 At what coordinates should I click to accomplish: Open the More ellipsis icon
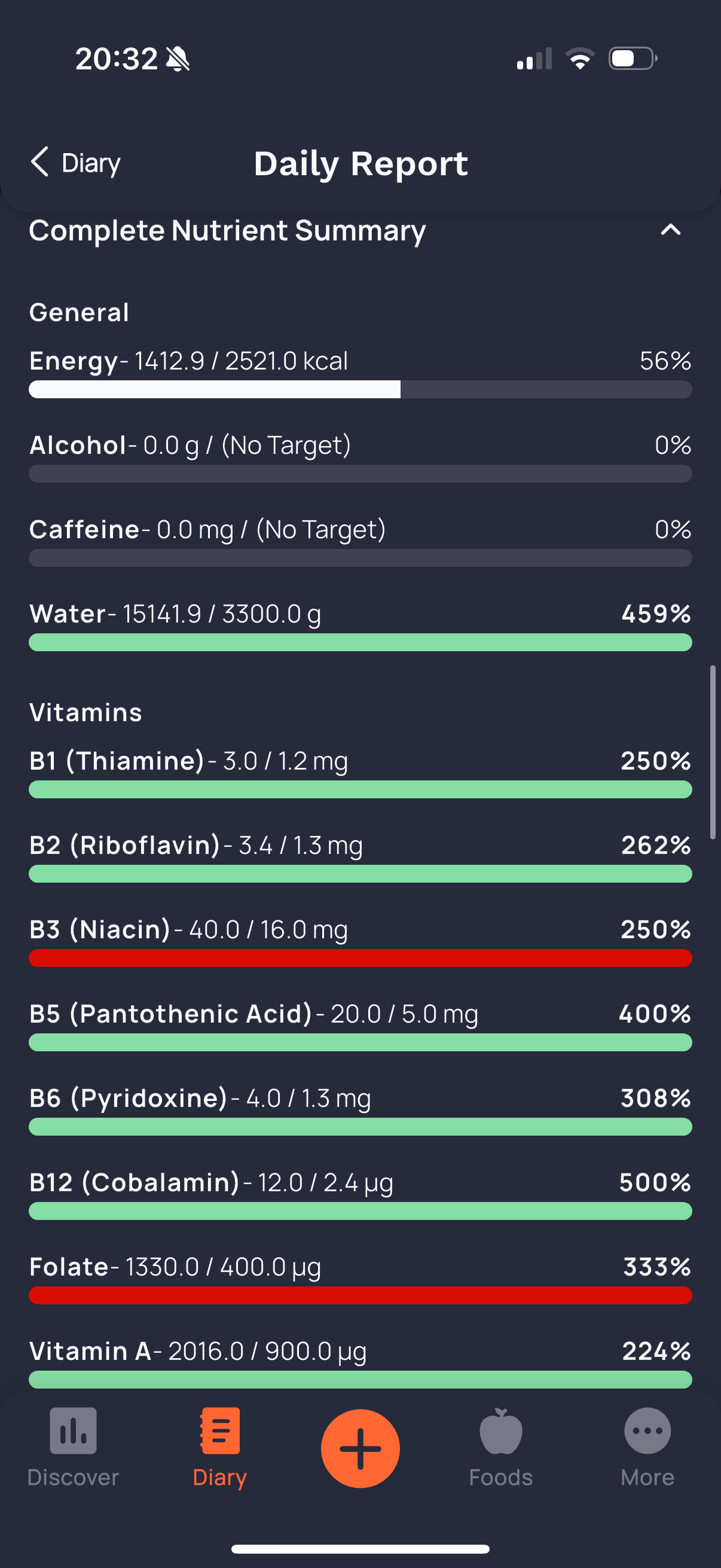(x=647, y=1430)
